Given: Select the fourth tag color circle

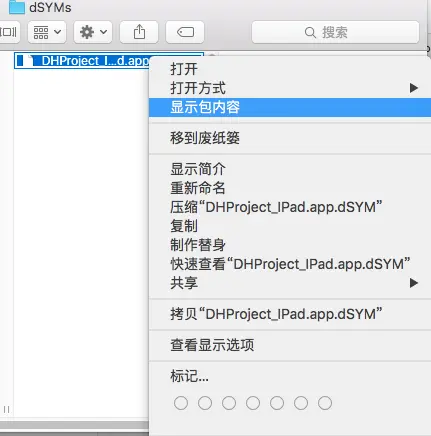Looking at the screenshot, I should coord(253,403).
